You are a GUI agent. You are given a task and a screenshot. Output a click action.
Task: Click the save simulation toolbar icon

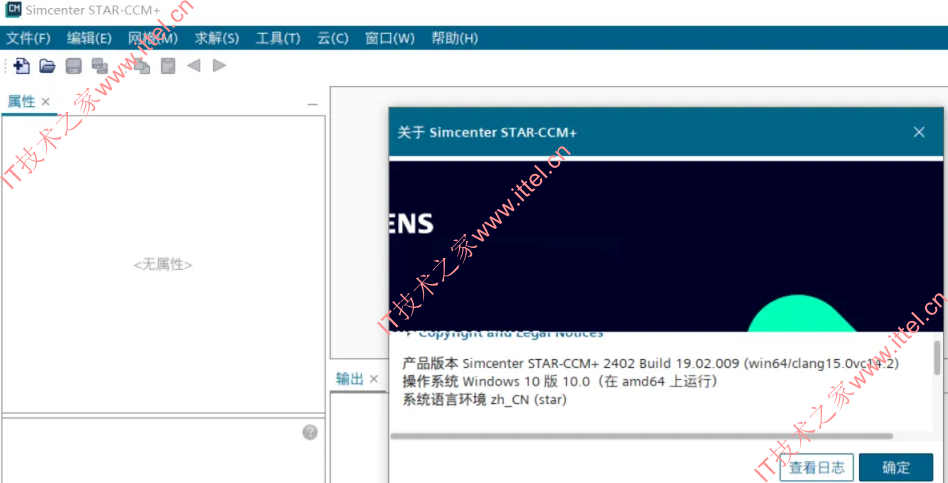[x=74, y=66]
